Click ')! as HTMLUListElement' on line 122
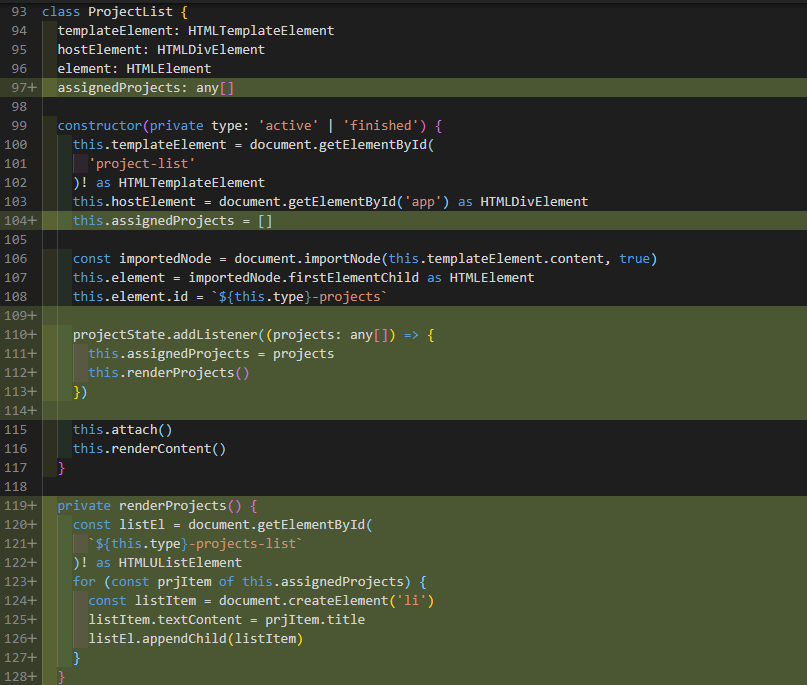 (x=157, y=564)
